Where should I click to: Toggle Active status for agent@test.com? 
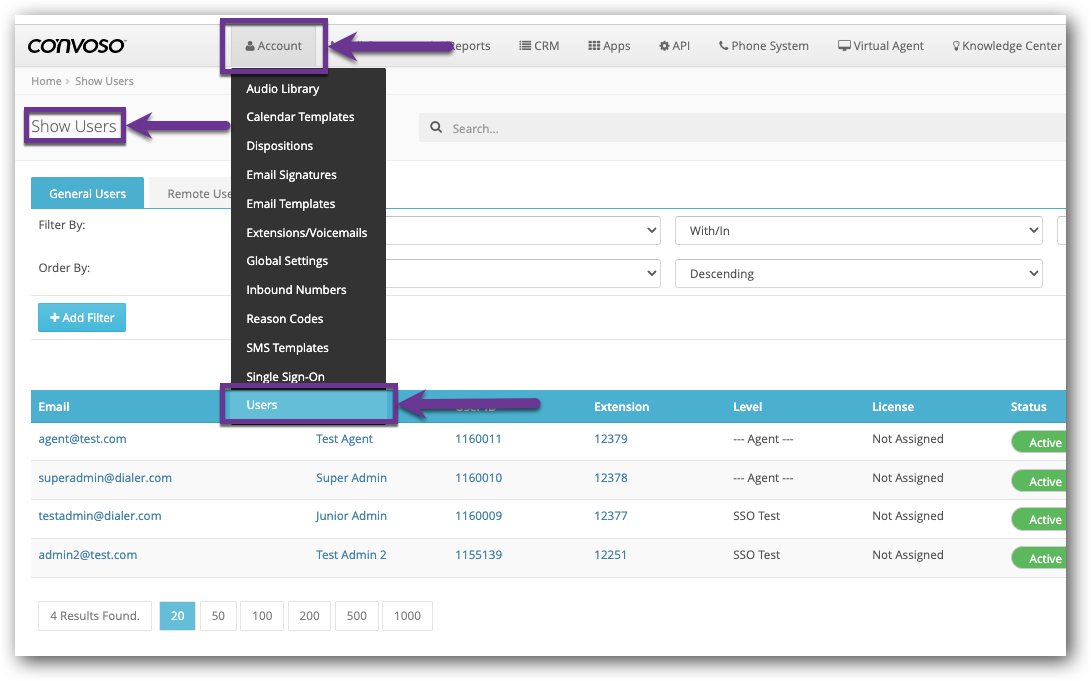[1040, 443]
